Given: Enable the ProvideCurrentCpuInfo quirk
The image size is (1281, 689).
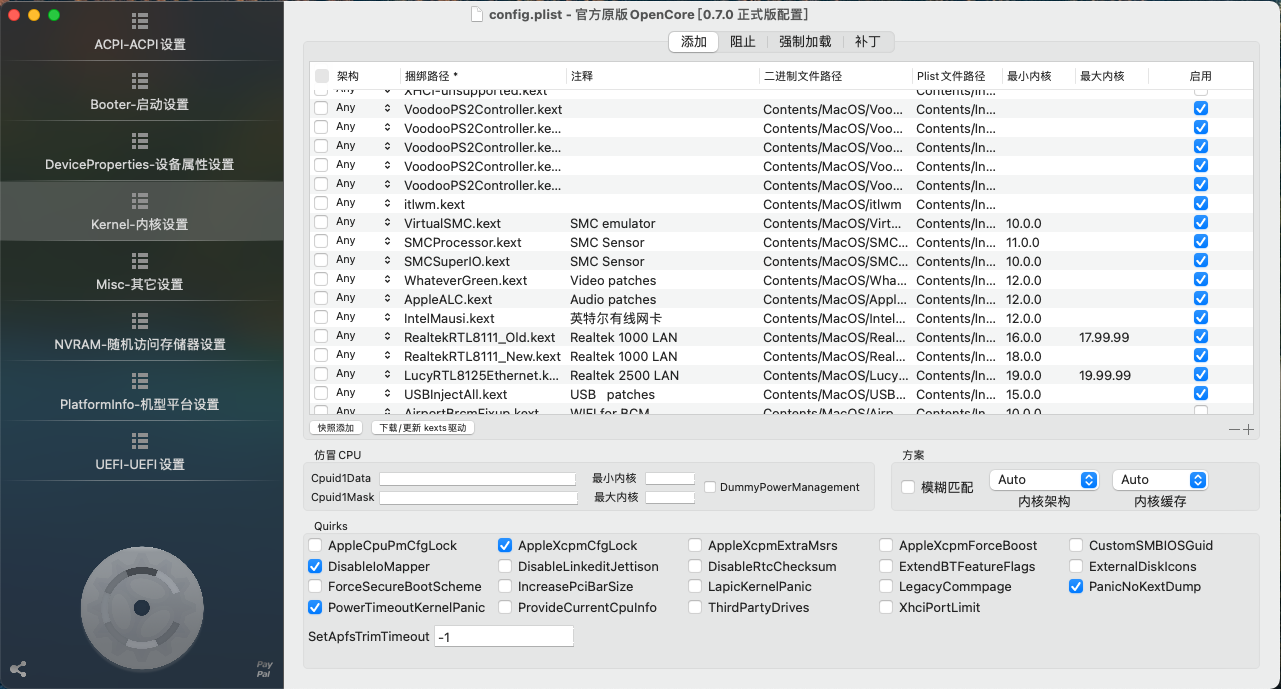Looking at the screenshot, I should coord(505,607).
